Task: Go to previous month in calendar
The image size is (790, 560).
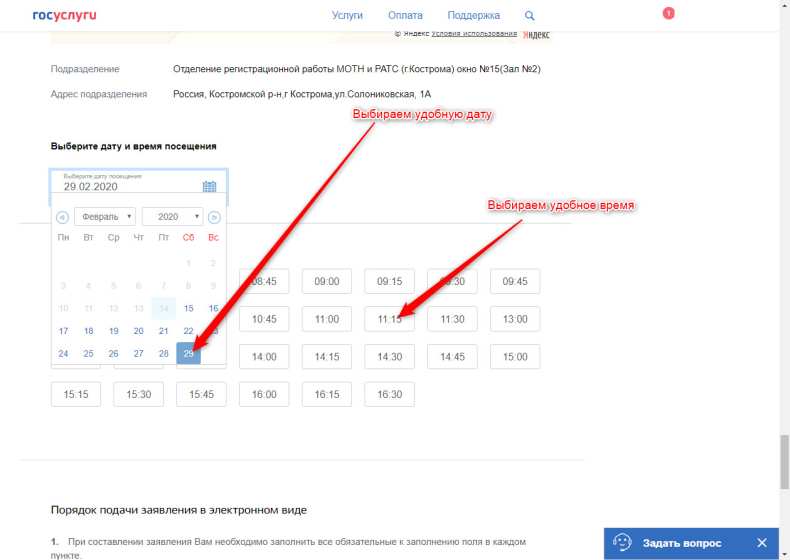Action: [62, 217]
